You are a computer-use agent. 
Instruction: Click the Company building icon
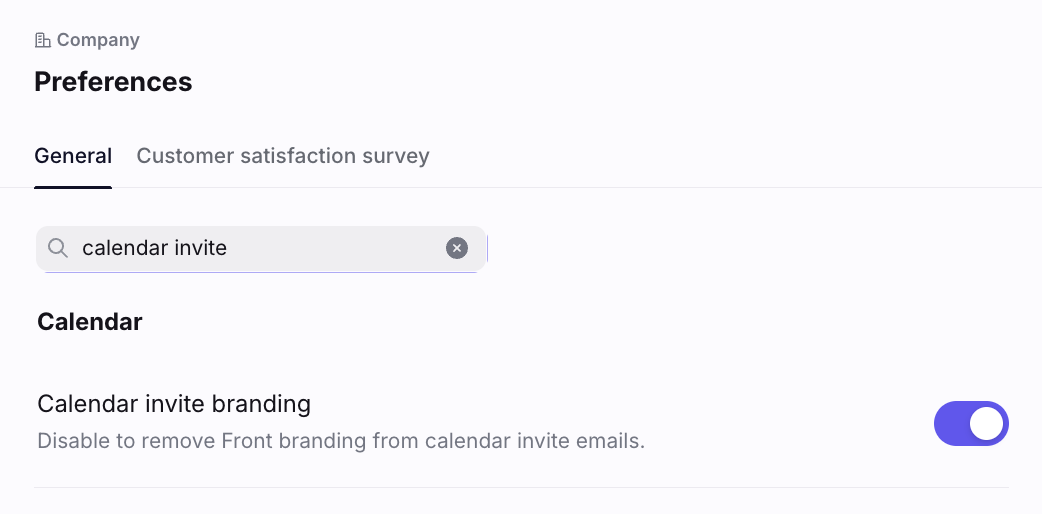click(x=43, y=41)
